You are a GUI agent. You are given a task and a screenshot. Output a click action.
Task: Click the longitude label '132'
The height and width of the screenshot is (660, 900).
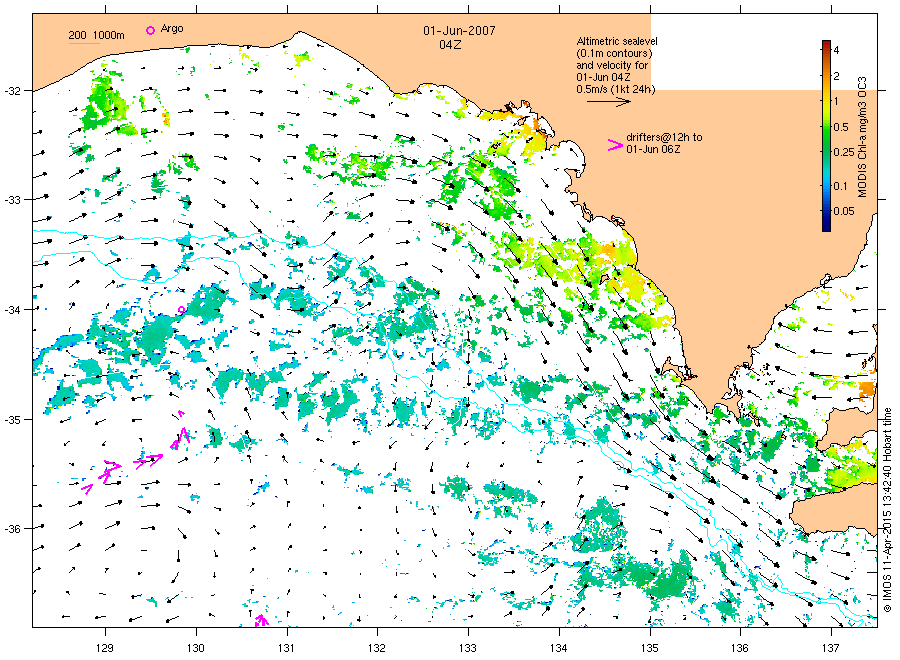tap(377, 648)
